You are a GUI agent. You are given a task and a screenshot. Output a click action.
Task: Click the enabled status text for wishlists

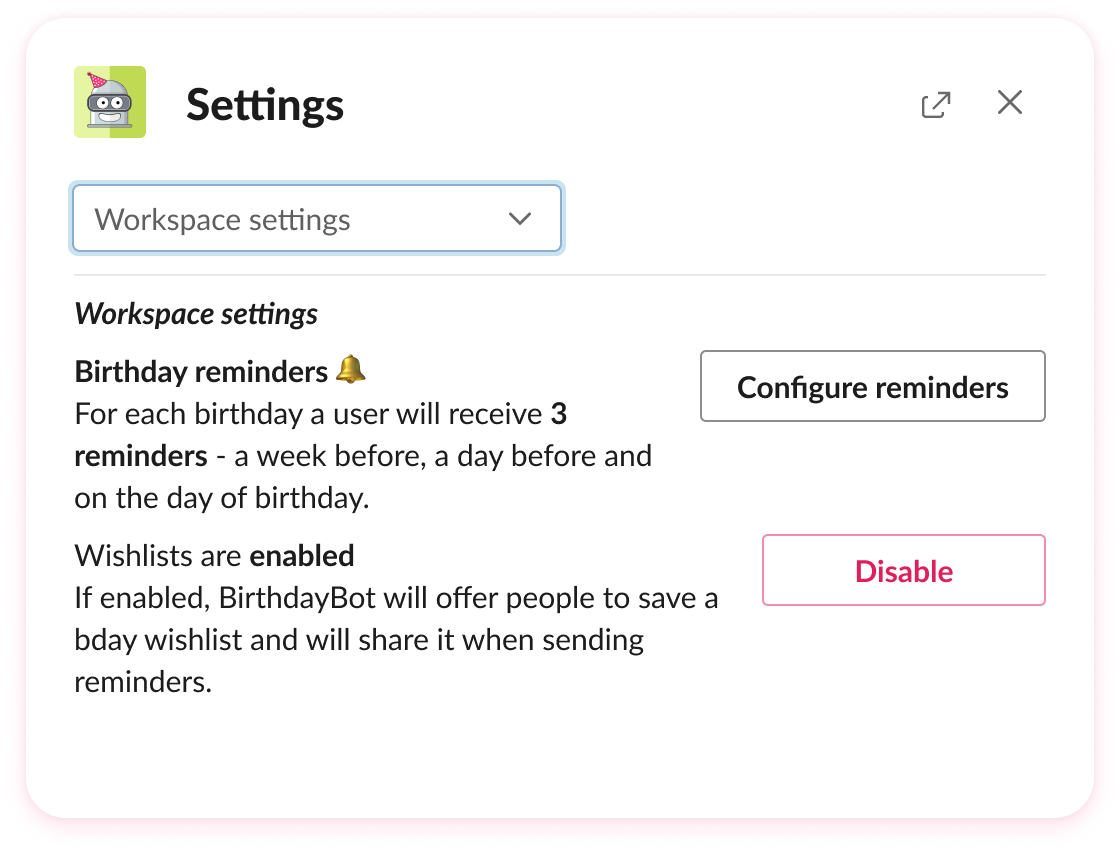click(x=302, y=555)
